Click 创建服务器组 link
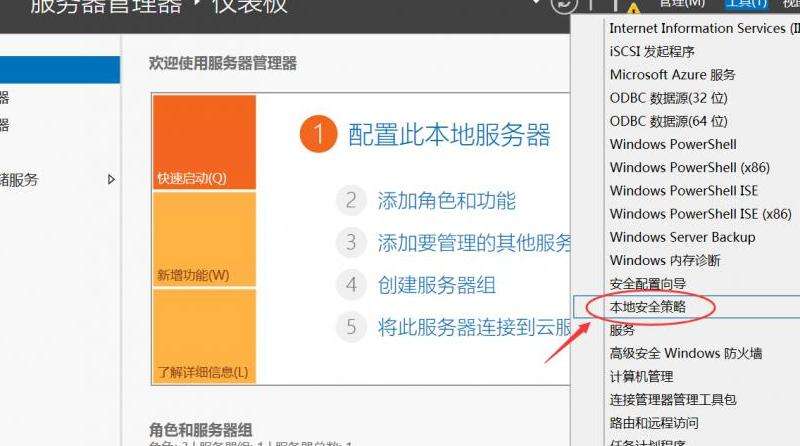 (436, 285)
